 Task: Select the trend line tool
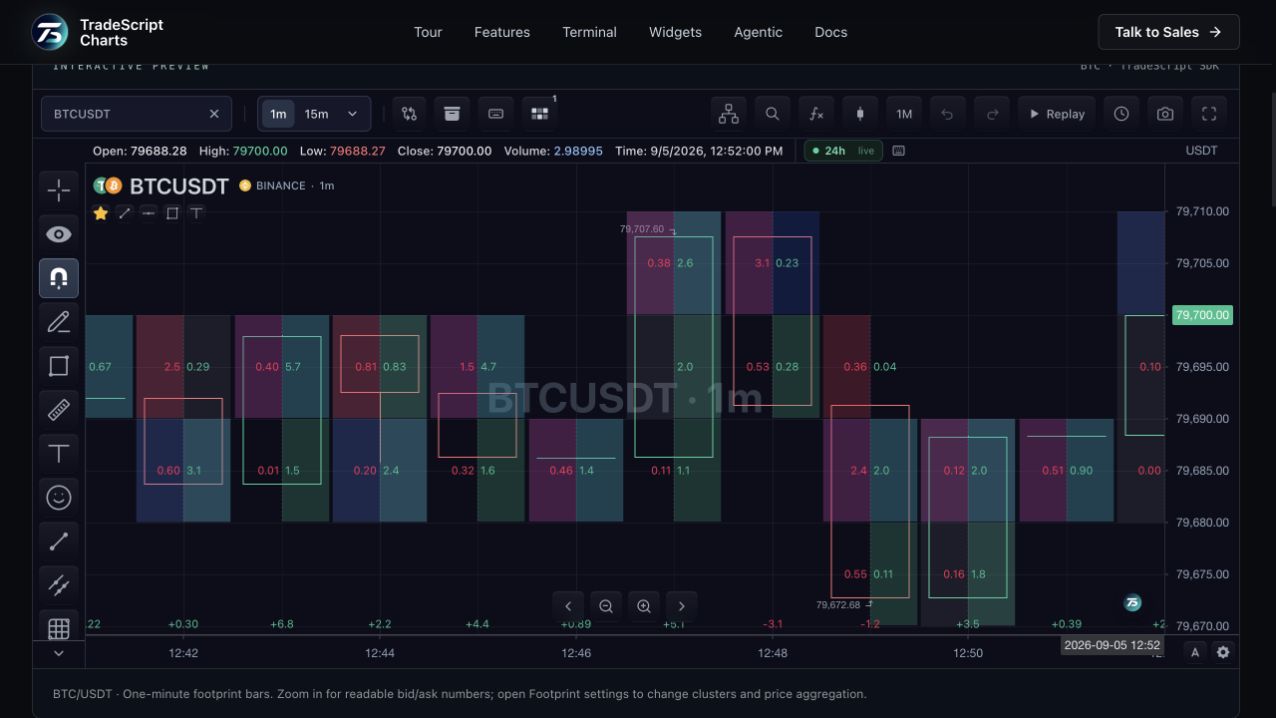59,541
